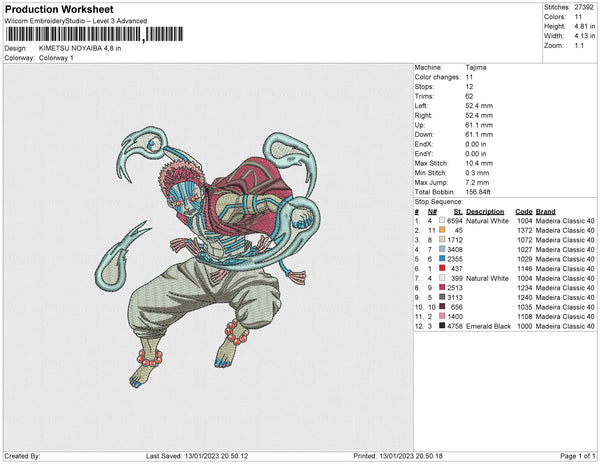
Task: Click the Wilcom EmbroideryStudio Level 3 Advanced text
Action: (75, 21)
